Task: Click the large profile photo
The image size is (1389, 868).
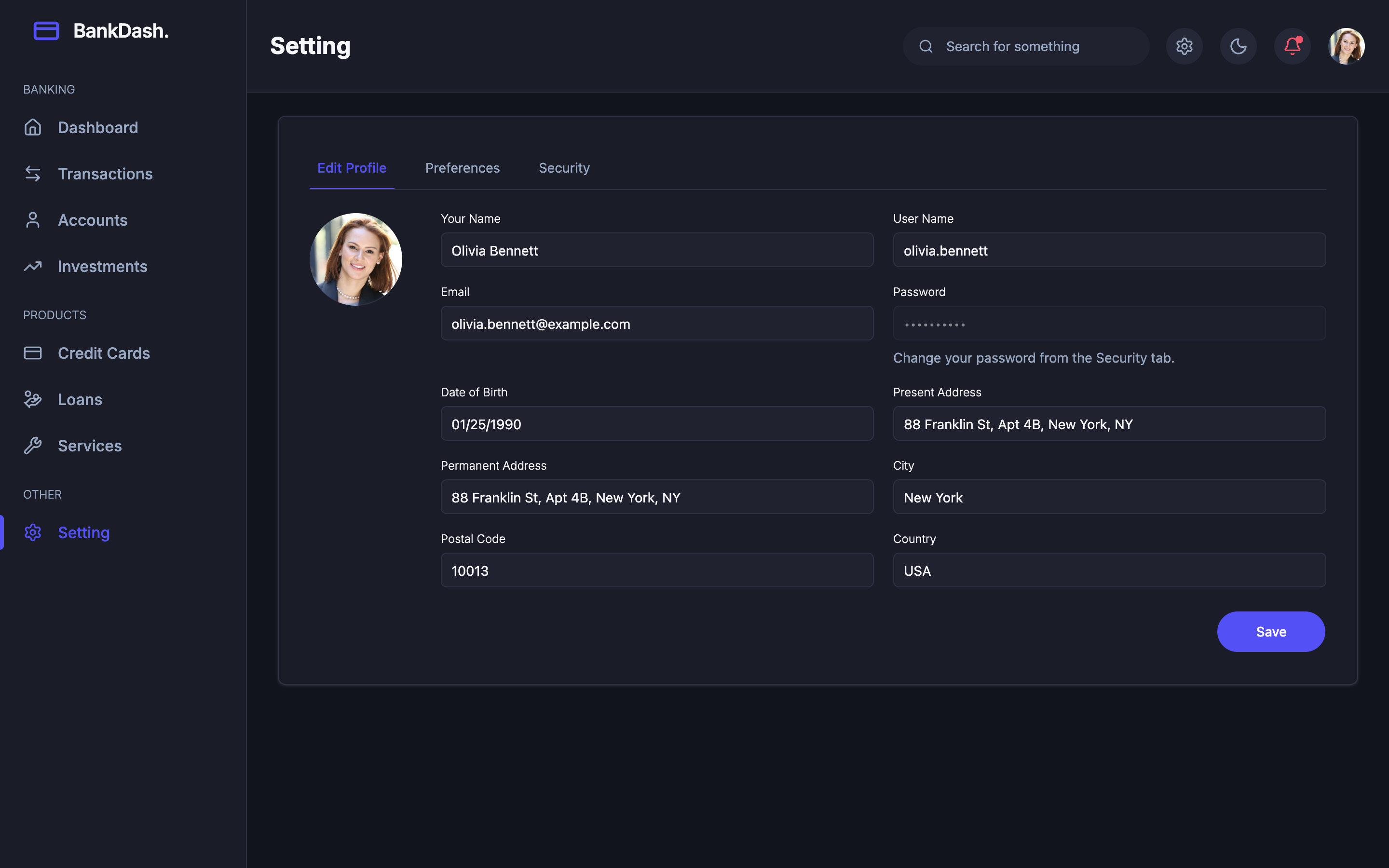Action: 356,259
